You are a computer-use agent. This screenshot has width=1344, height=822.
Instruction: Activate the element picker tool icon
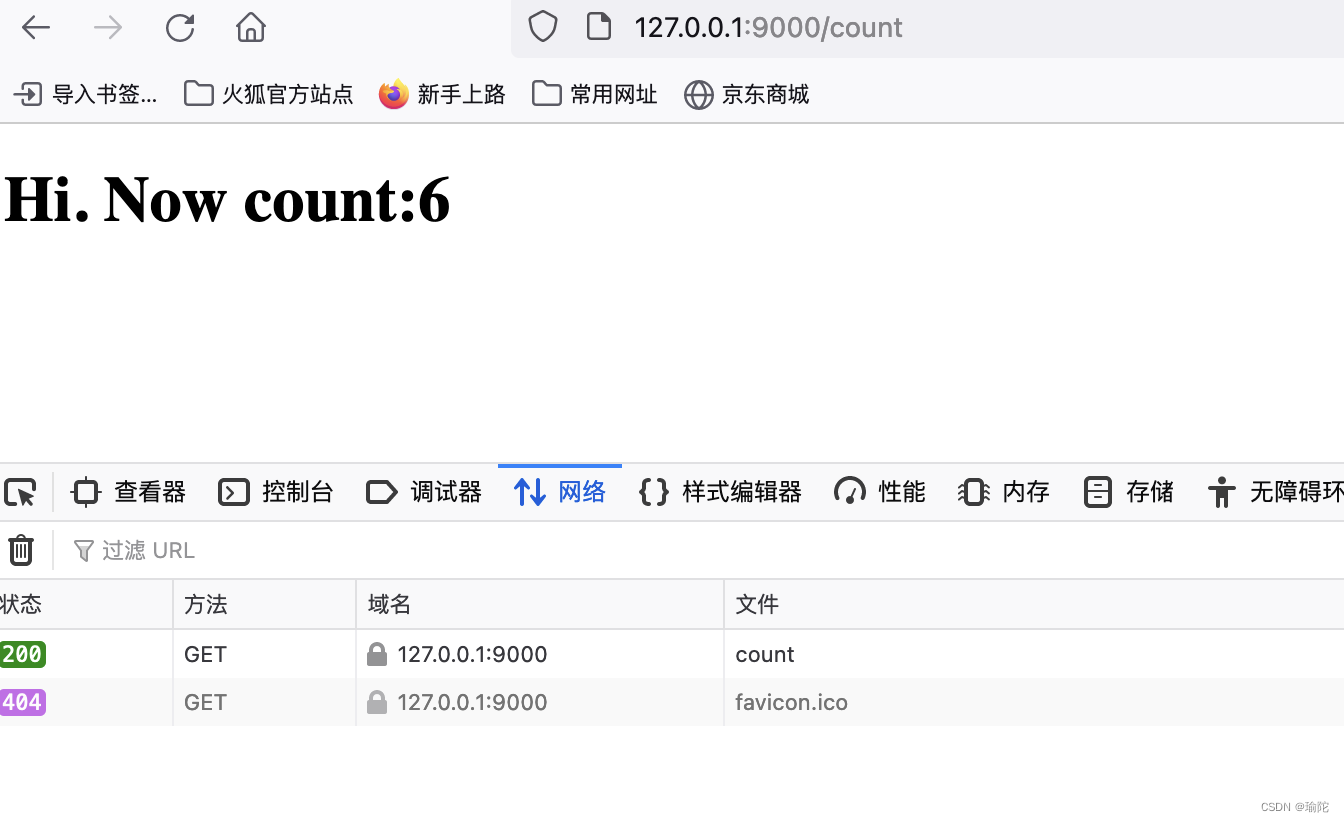[21, 492]
